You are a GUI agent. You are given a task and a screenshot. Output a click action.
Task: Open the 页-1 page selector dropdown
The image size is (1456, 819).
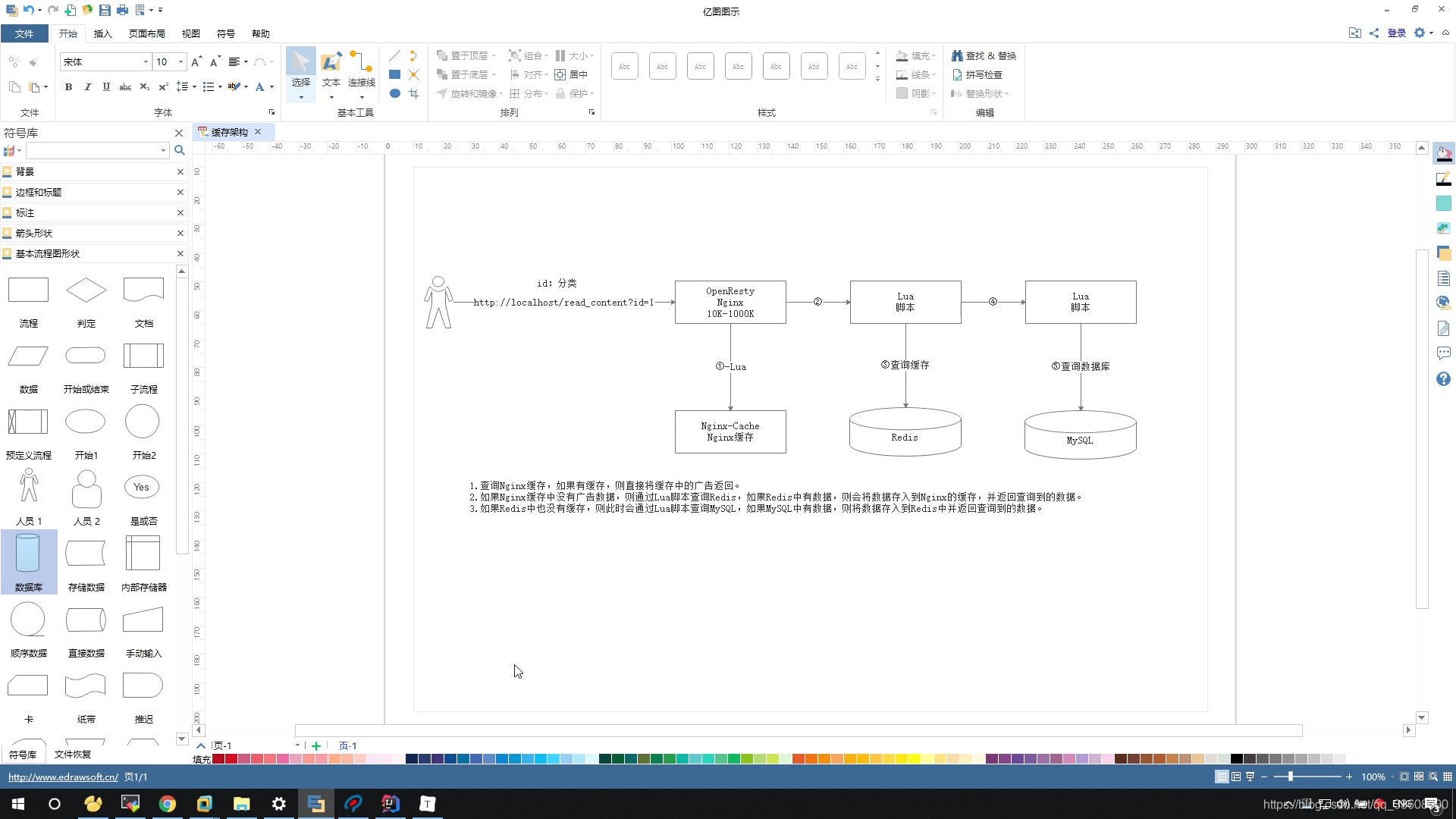coord(297,745)
